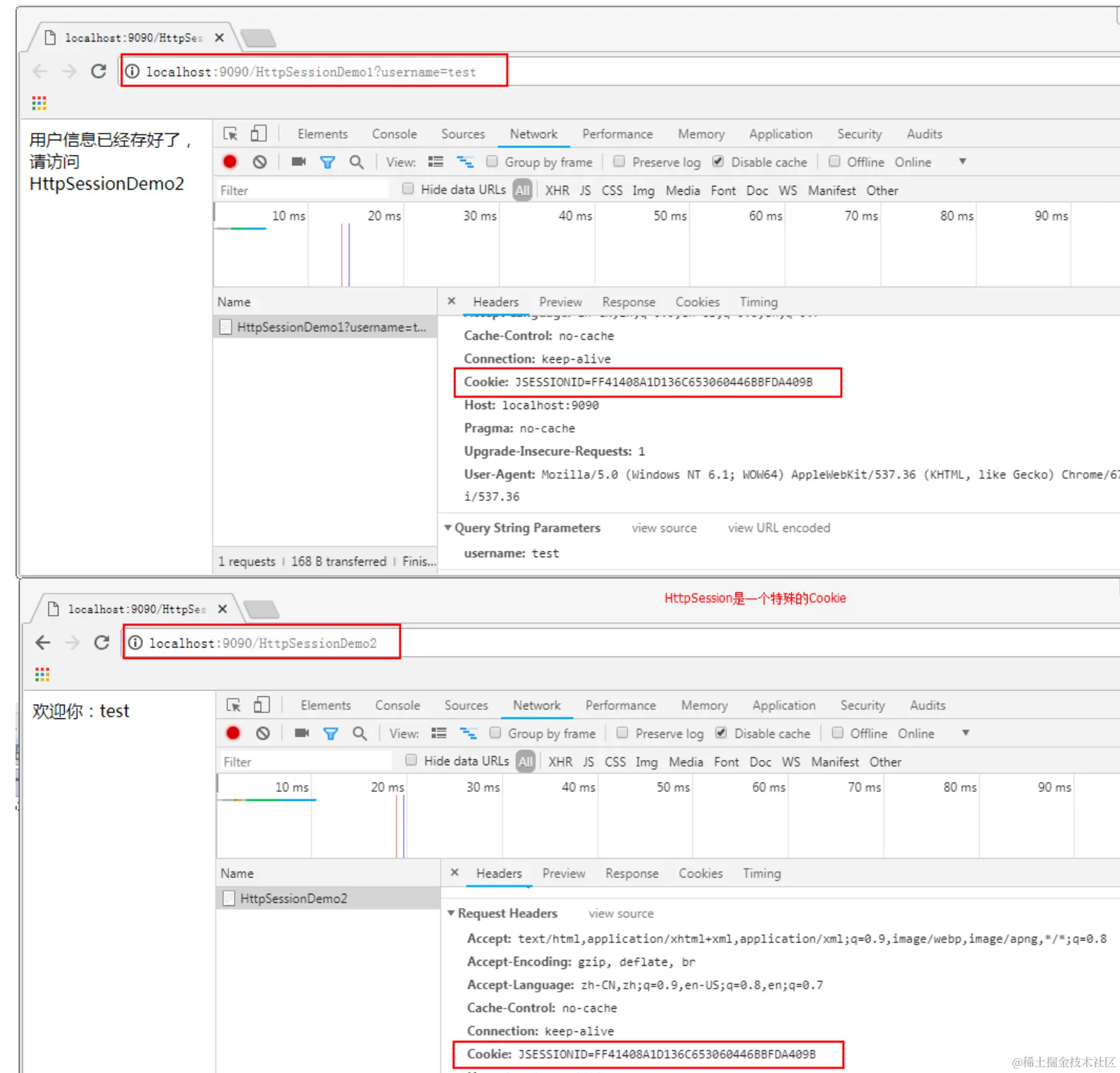Open Timing tab in bottom details pane

tap(761, 874)
